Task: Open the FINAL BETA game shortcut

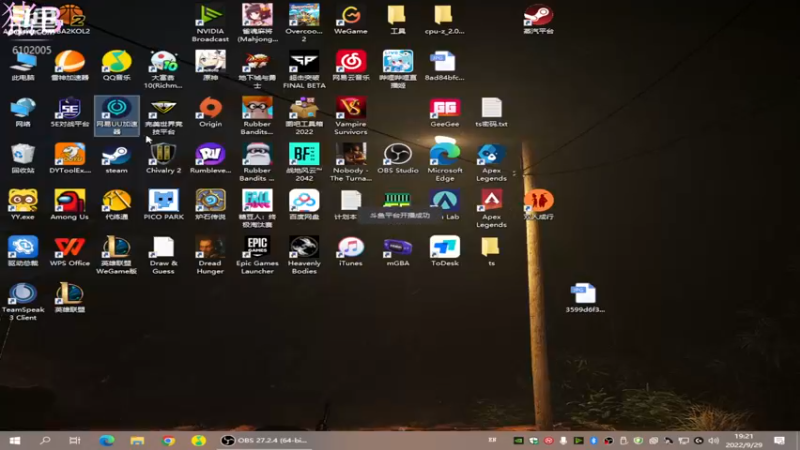Action: click(304, 69)
